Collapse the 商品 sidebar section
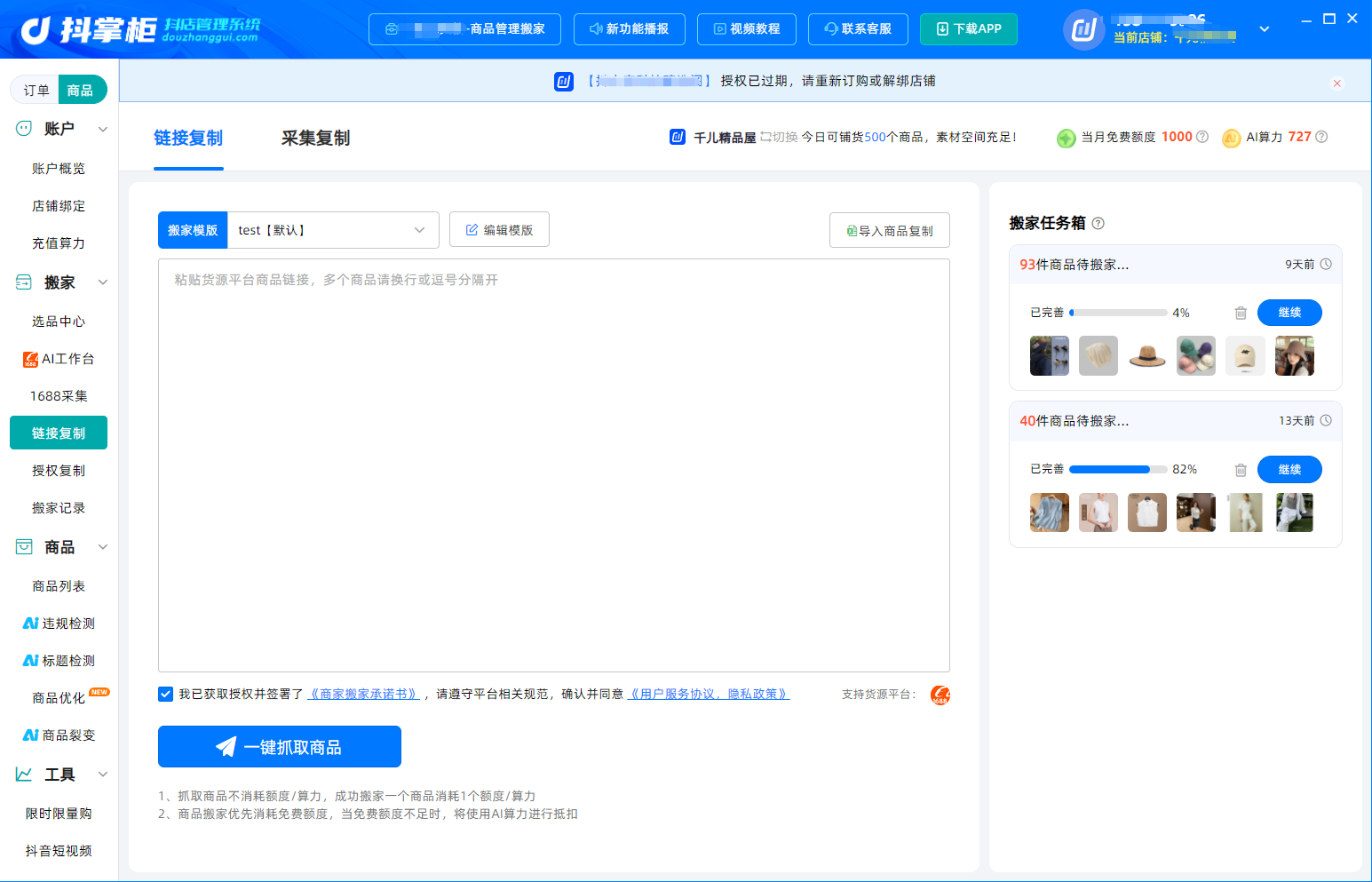 click(x=103, y=546)
